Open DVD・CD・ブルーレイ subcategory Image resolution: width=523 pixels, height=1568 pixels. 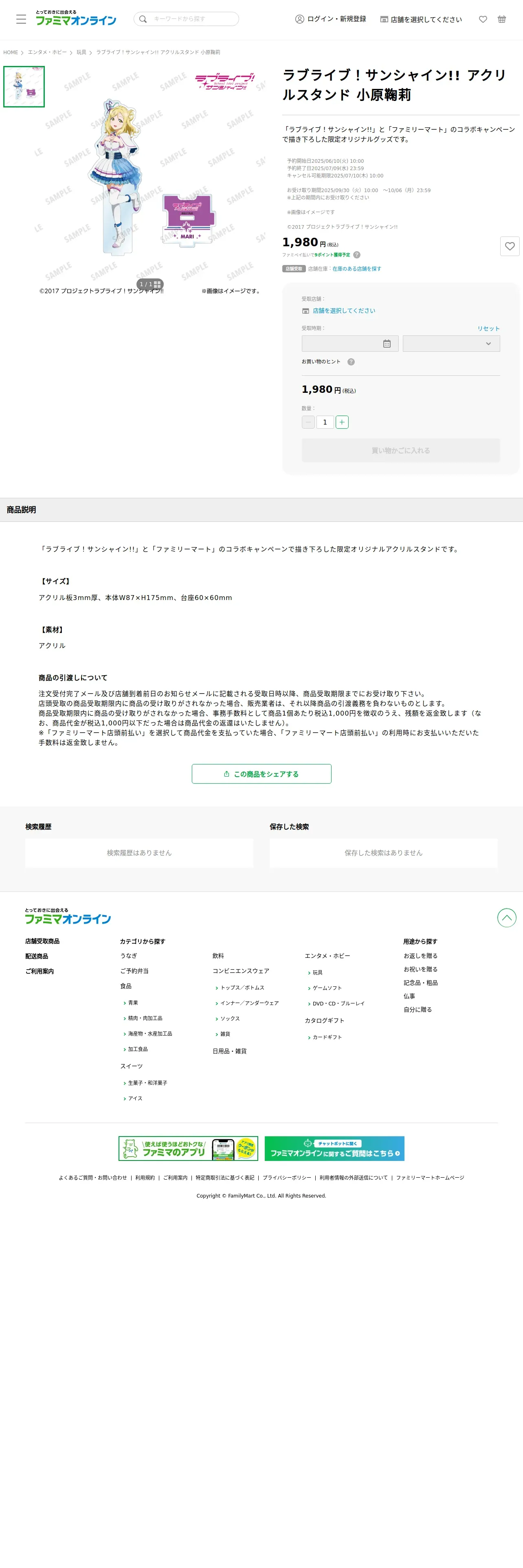[338, 1003]
